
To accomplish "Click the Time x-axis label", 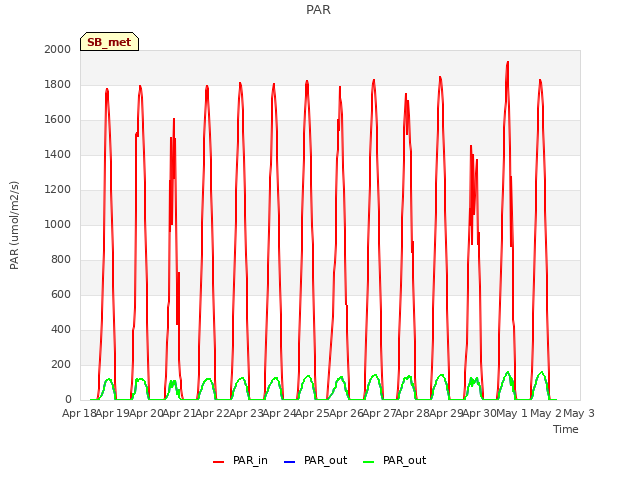I will 566,429.
